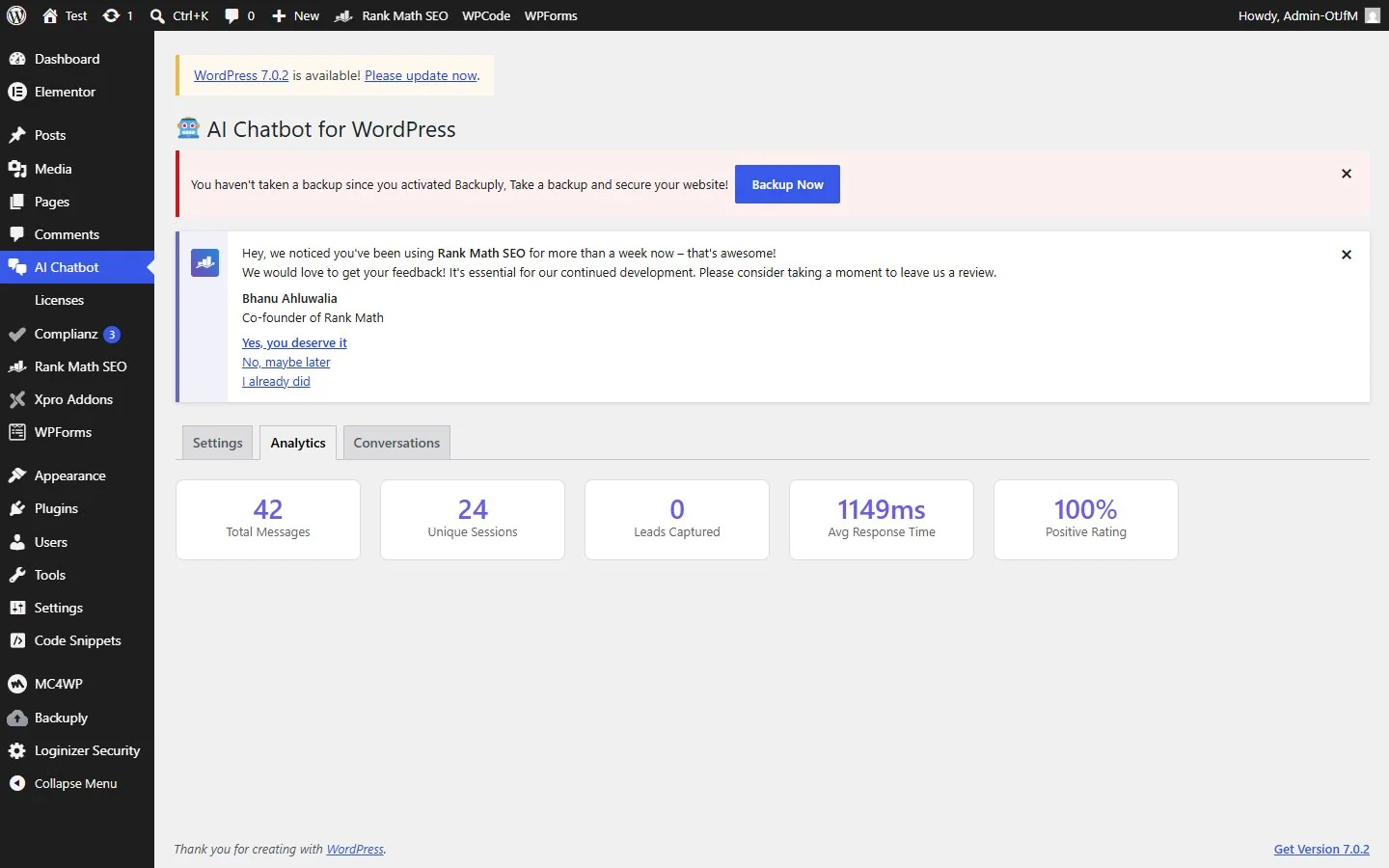The width and height of the screenshot is (1389, 868).
Task: Click the Loginizer Security gear icon
Action: pos(16,750)
